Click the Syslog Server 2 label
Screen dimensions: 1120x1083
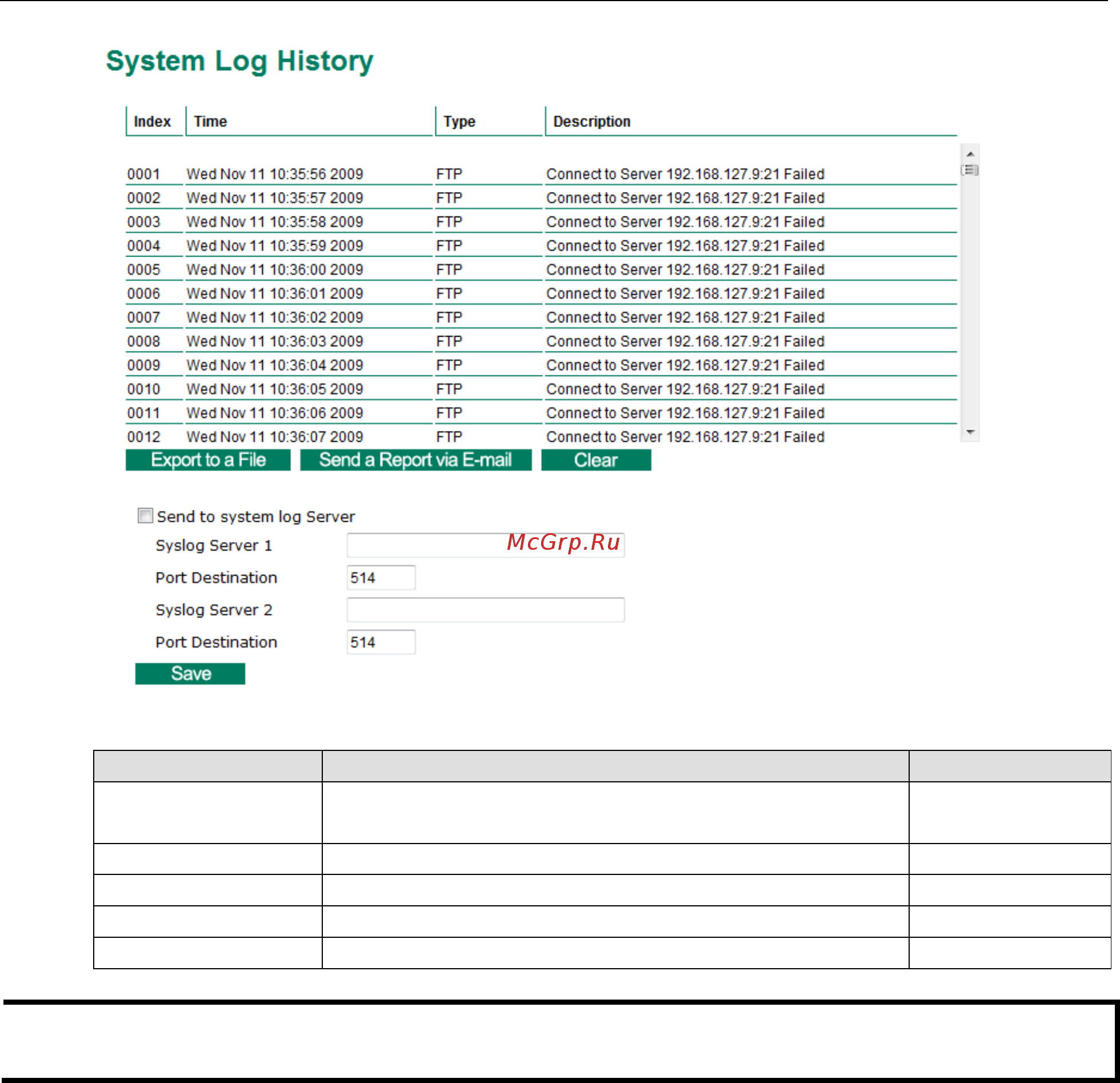coord(214,610)
